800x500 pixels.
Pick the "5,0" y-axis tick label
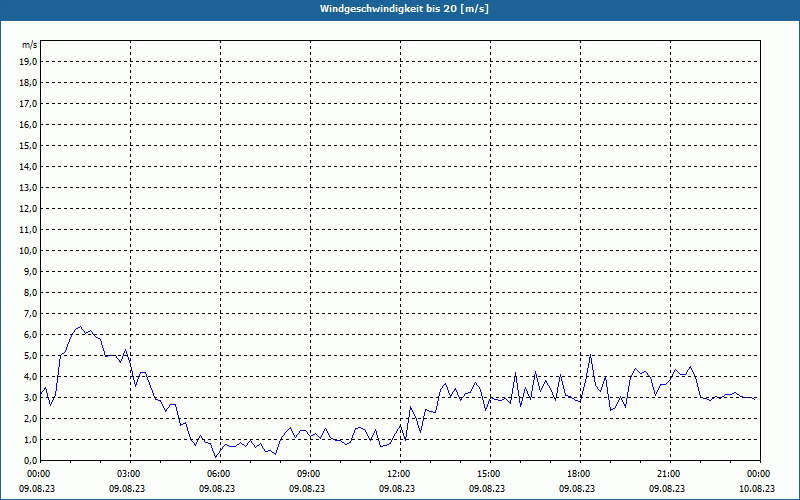(x=31, y=355)
